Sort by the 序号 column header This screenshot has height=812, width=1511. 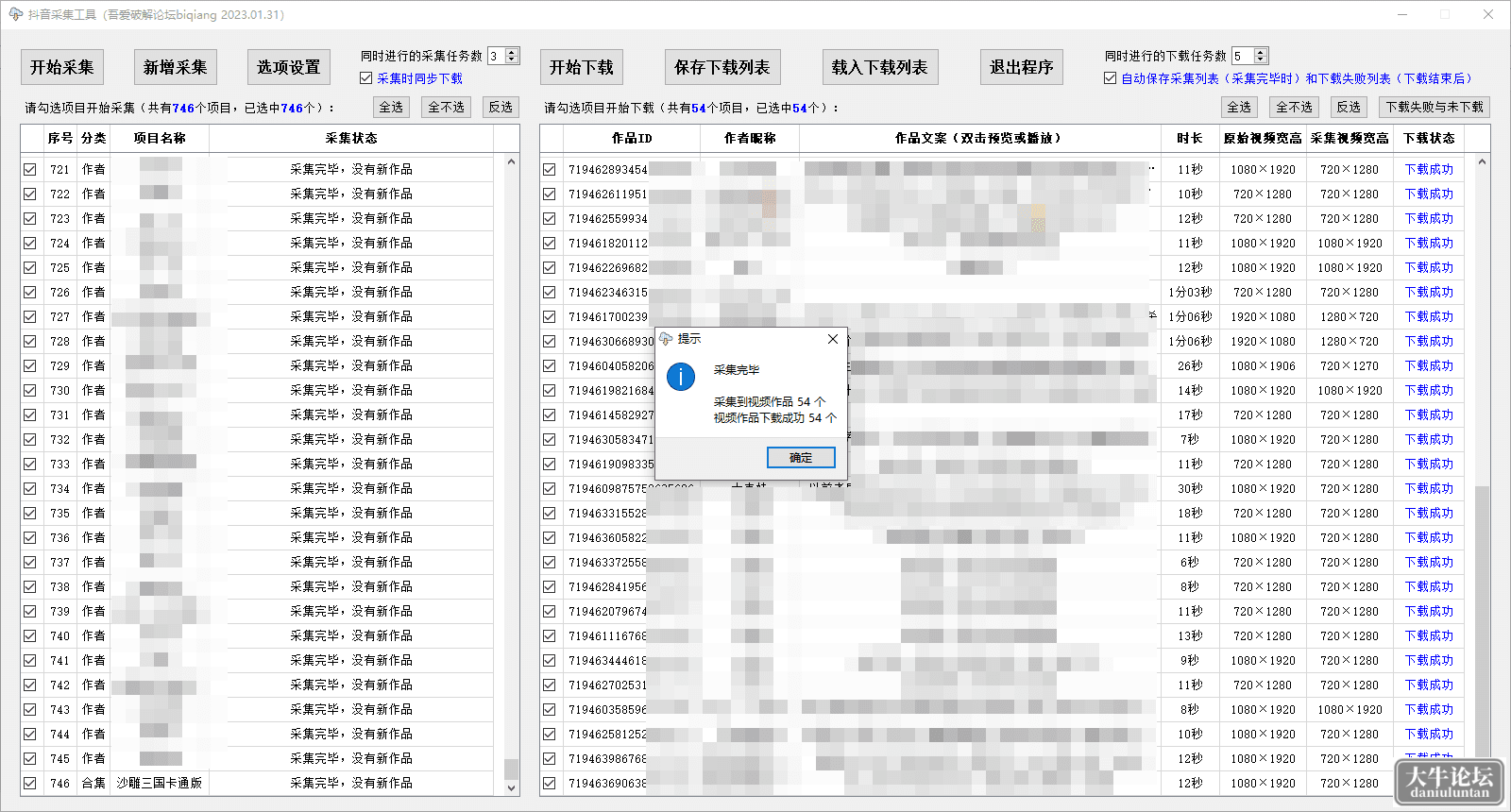[x=60, y=139]
